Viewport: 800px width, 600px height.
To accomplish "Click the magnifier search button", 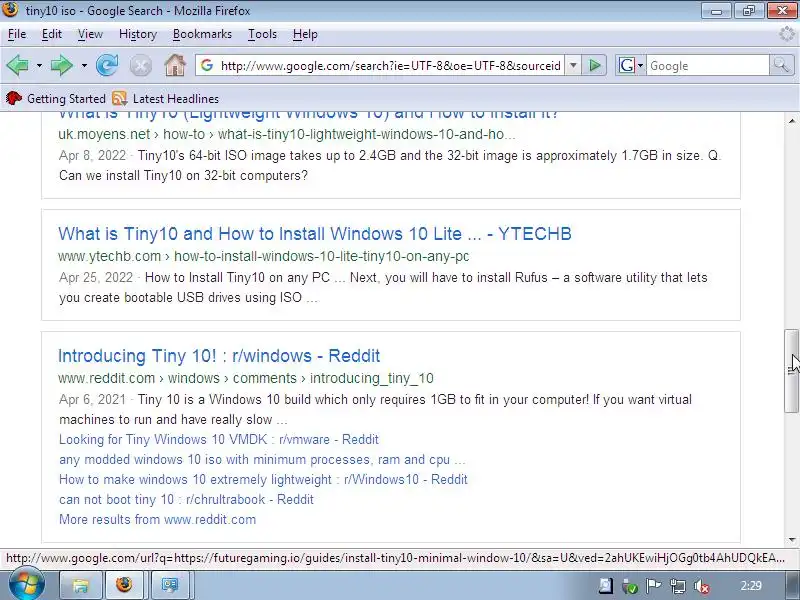I will pyautogui.click(x=782, y=65).
